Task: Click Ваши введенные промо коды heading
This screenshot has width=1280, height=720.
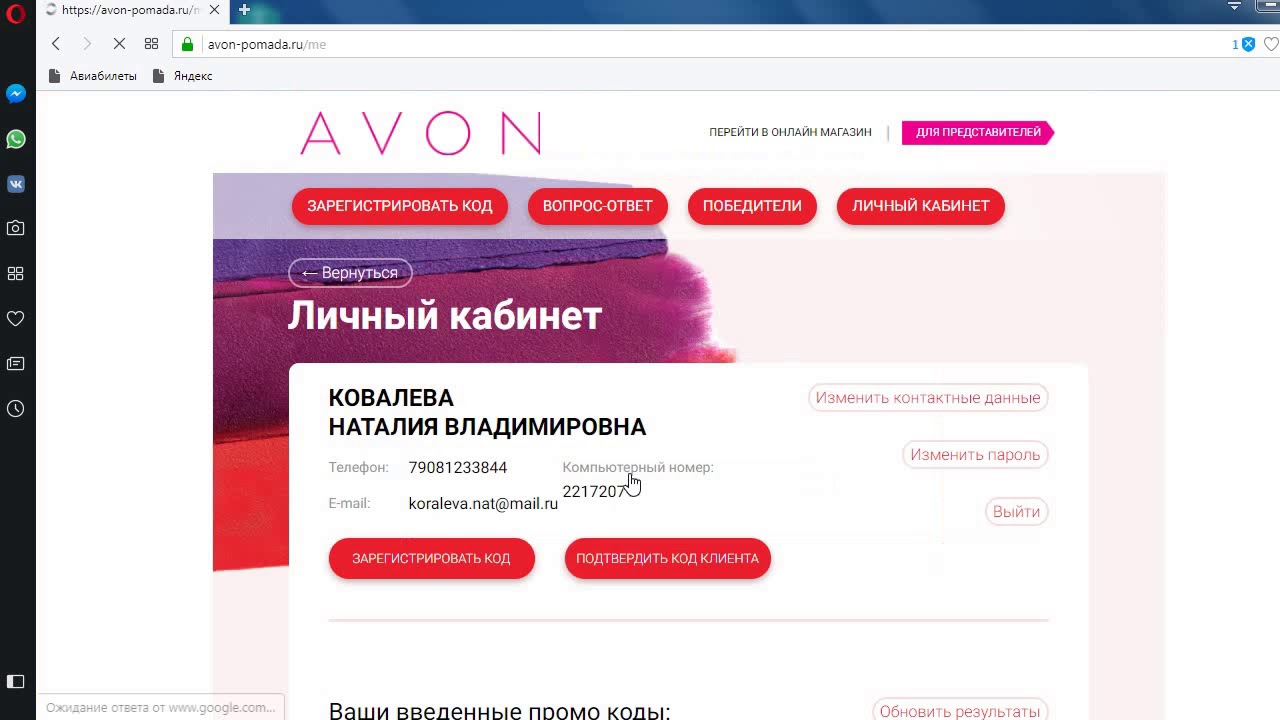Action: coord(499,711)
